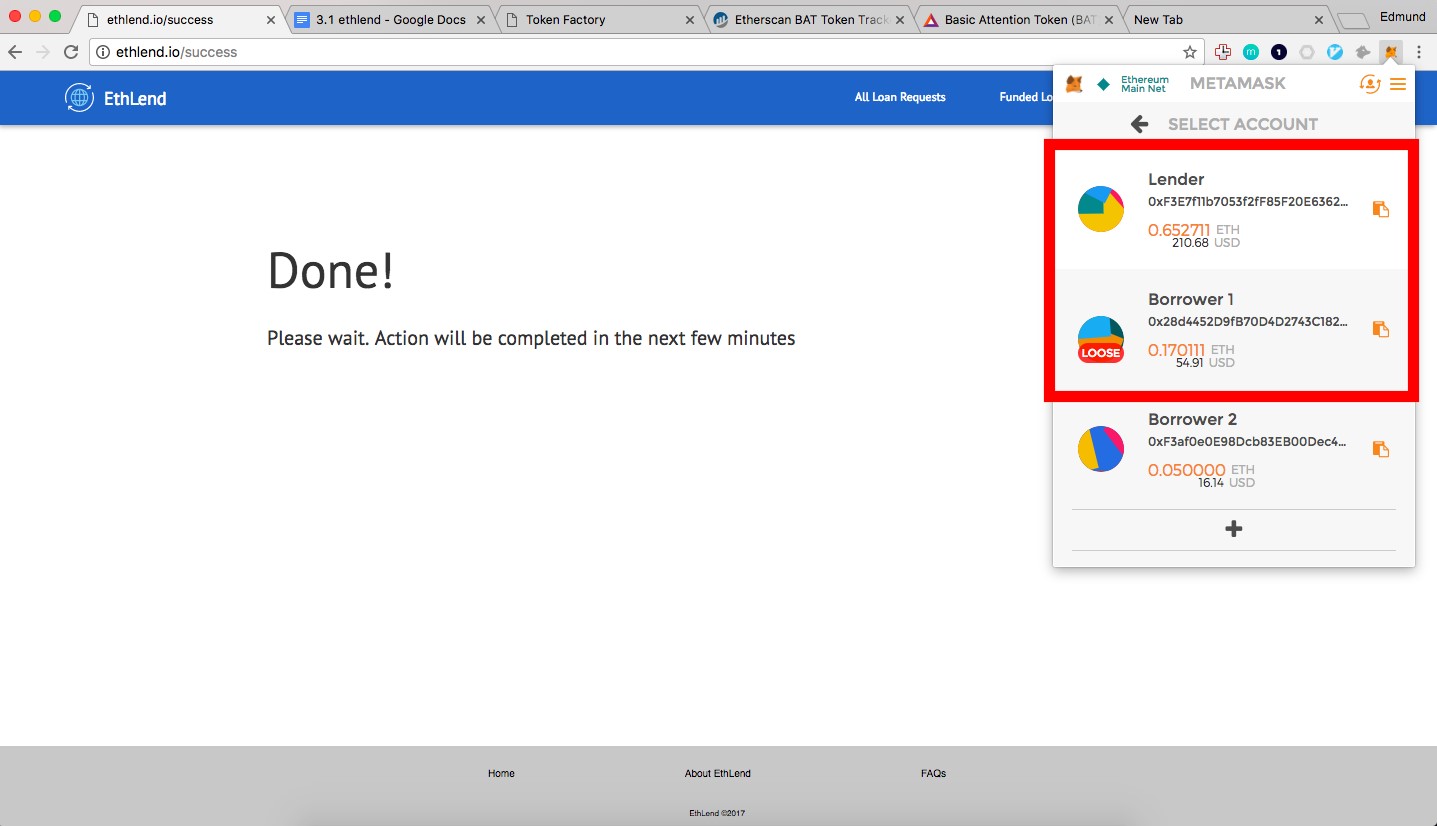Click the red clock-cross extension icon
Viewport: 1437px width, 826px height.
tap(1222, 52)
